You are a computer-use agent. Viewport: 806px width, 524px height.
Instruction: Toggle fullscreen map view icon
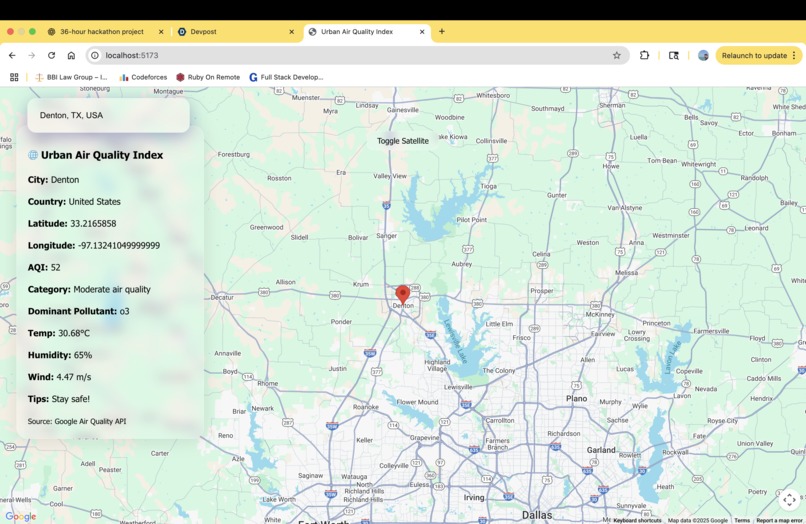790,499
